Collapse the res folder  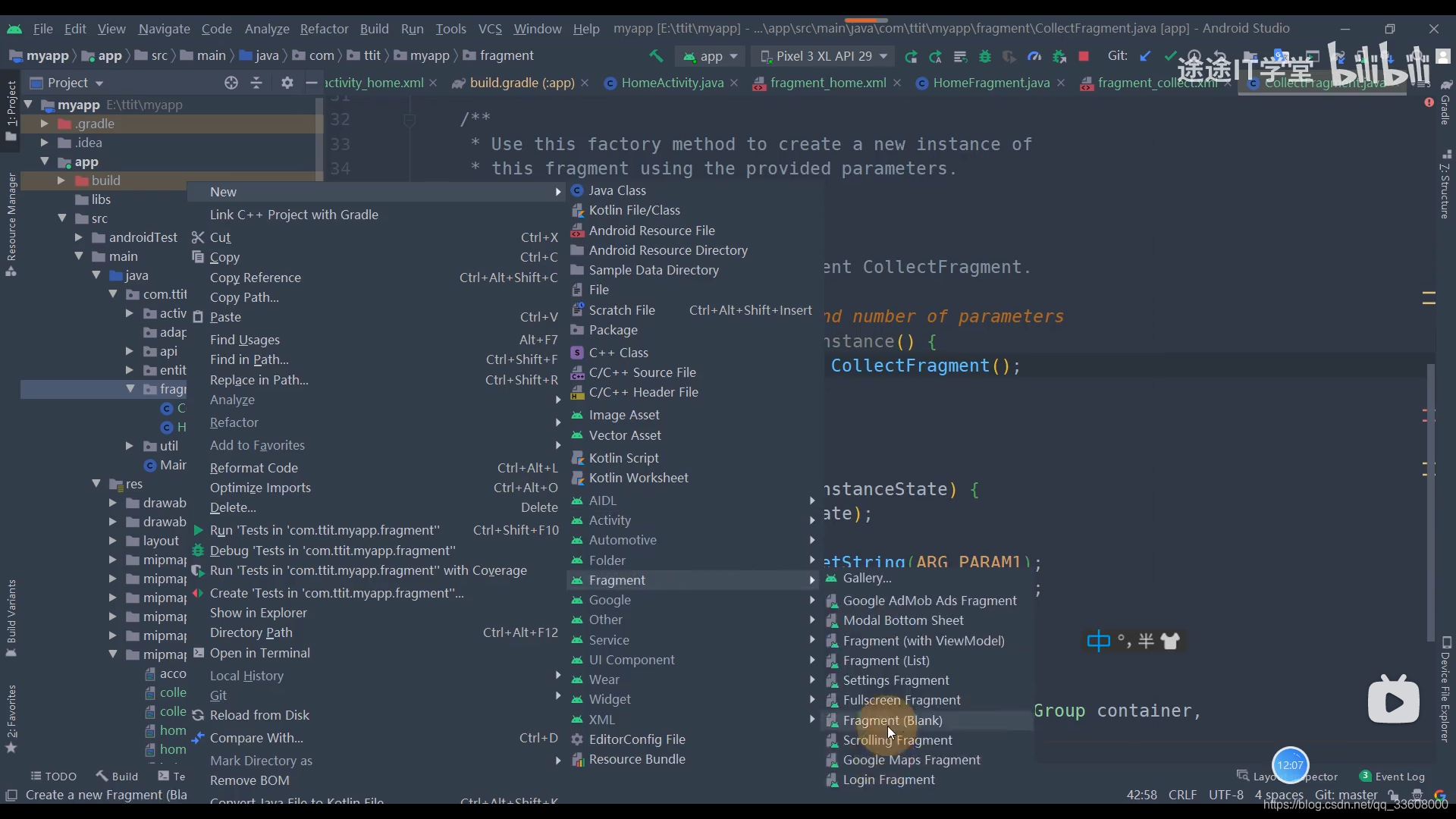[x=96, y=484]
